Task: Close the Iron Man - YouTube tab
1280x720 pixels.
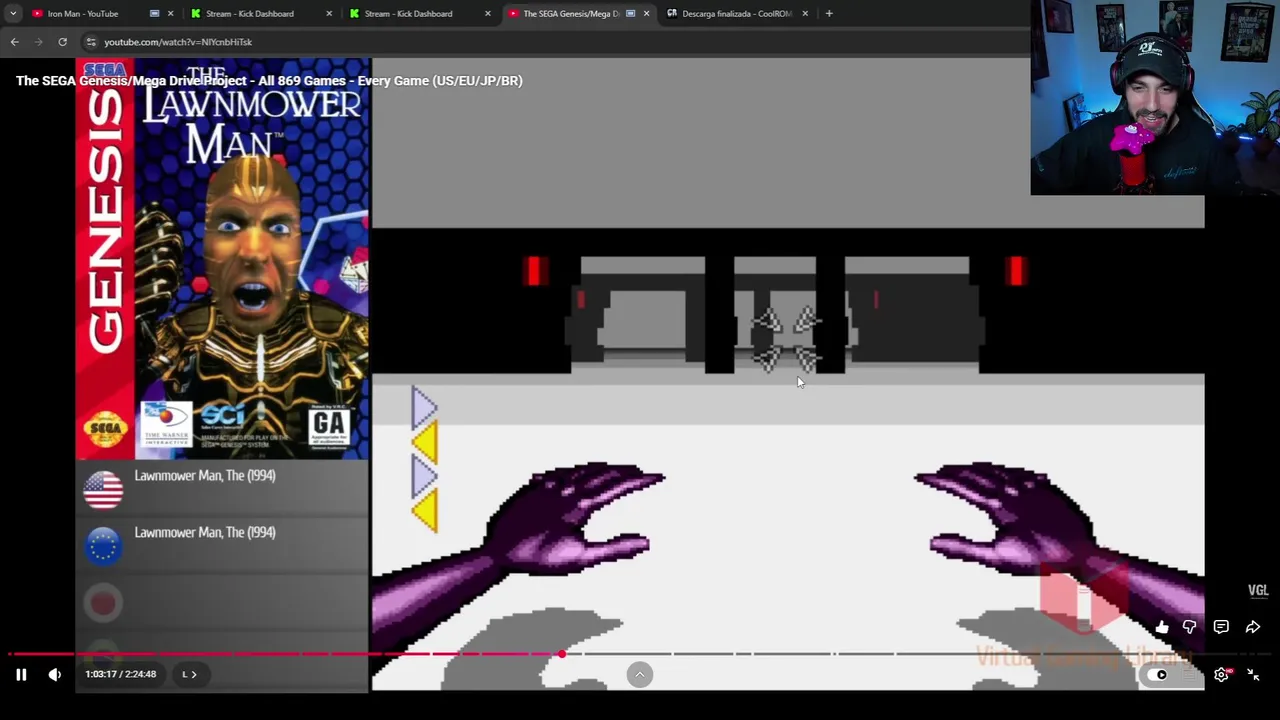Action: click(171, 14)
